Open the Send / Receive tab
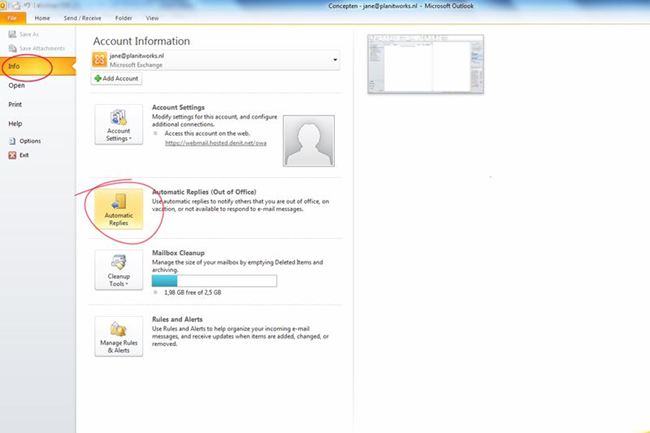The image size is (650, 433). coord(82,18)
